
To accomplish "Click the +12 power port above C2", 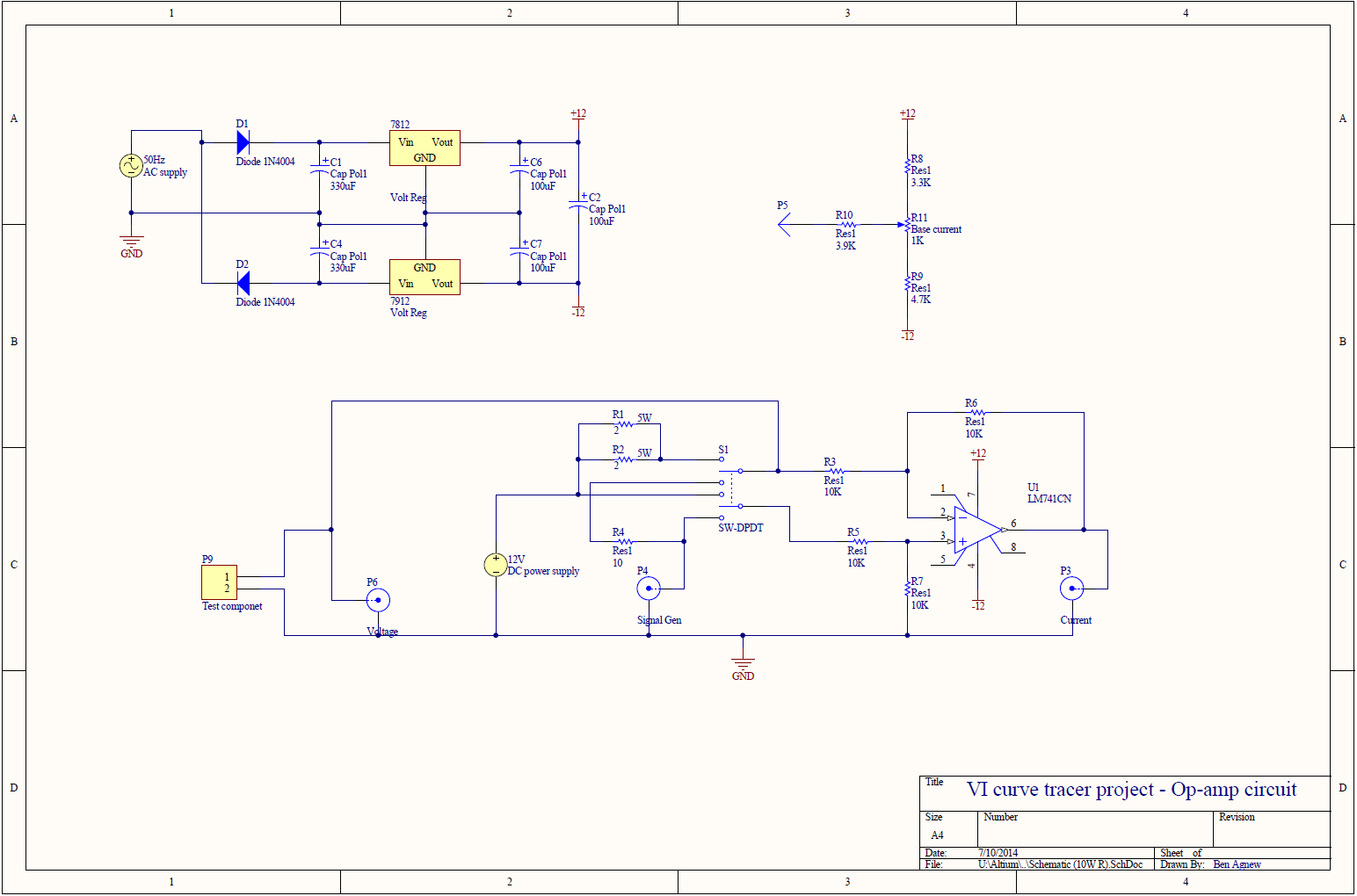I will [578, 114].
